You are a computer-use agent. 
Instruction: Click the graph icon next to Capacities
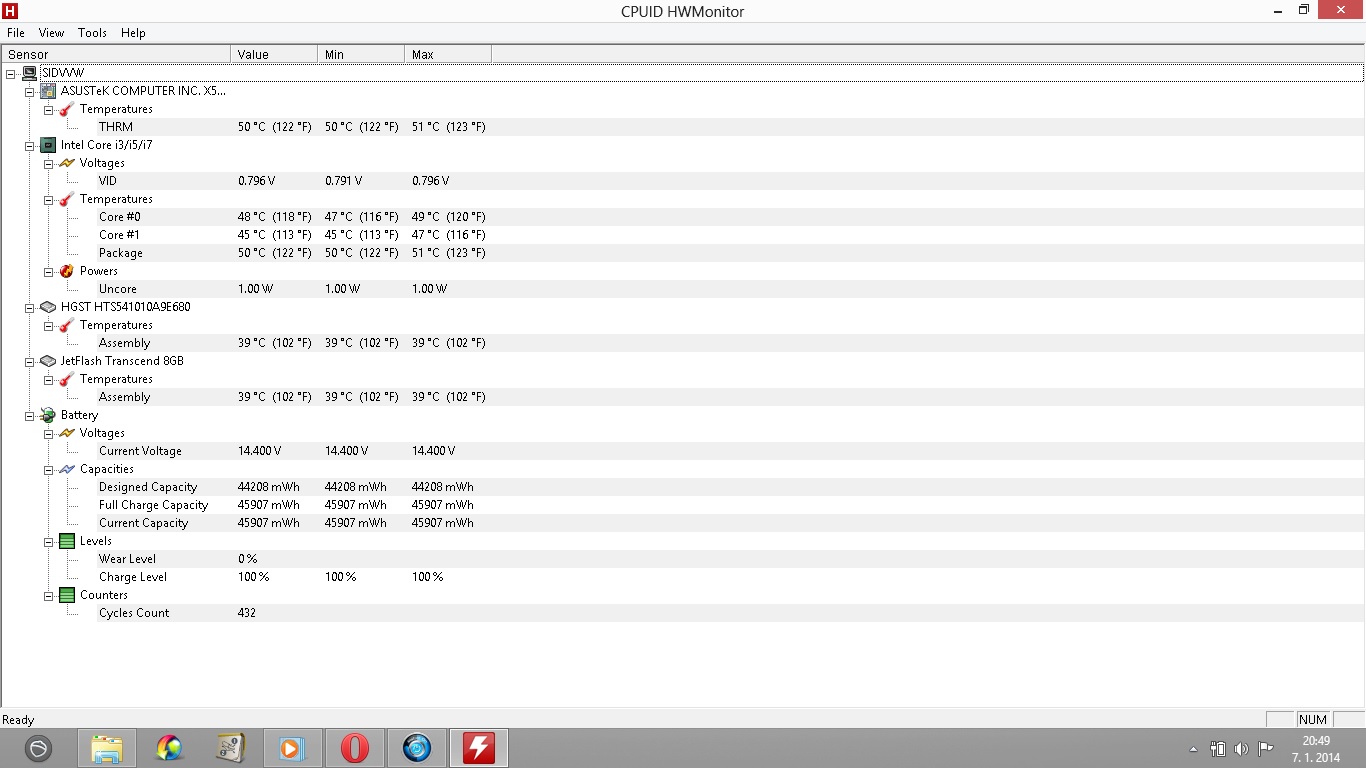point(67,469)
